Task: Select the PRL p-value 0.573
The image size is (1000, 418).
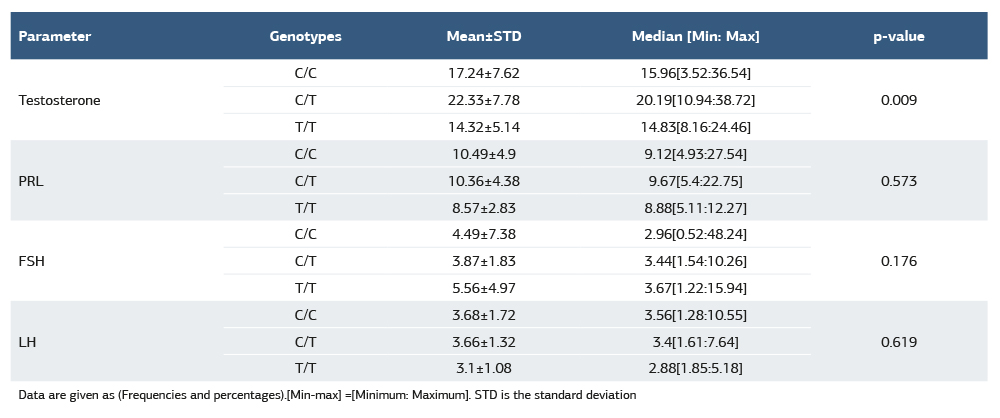Action: click(898, 181)
